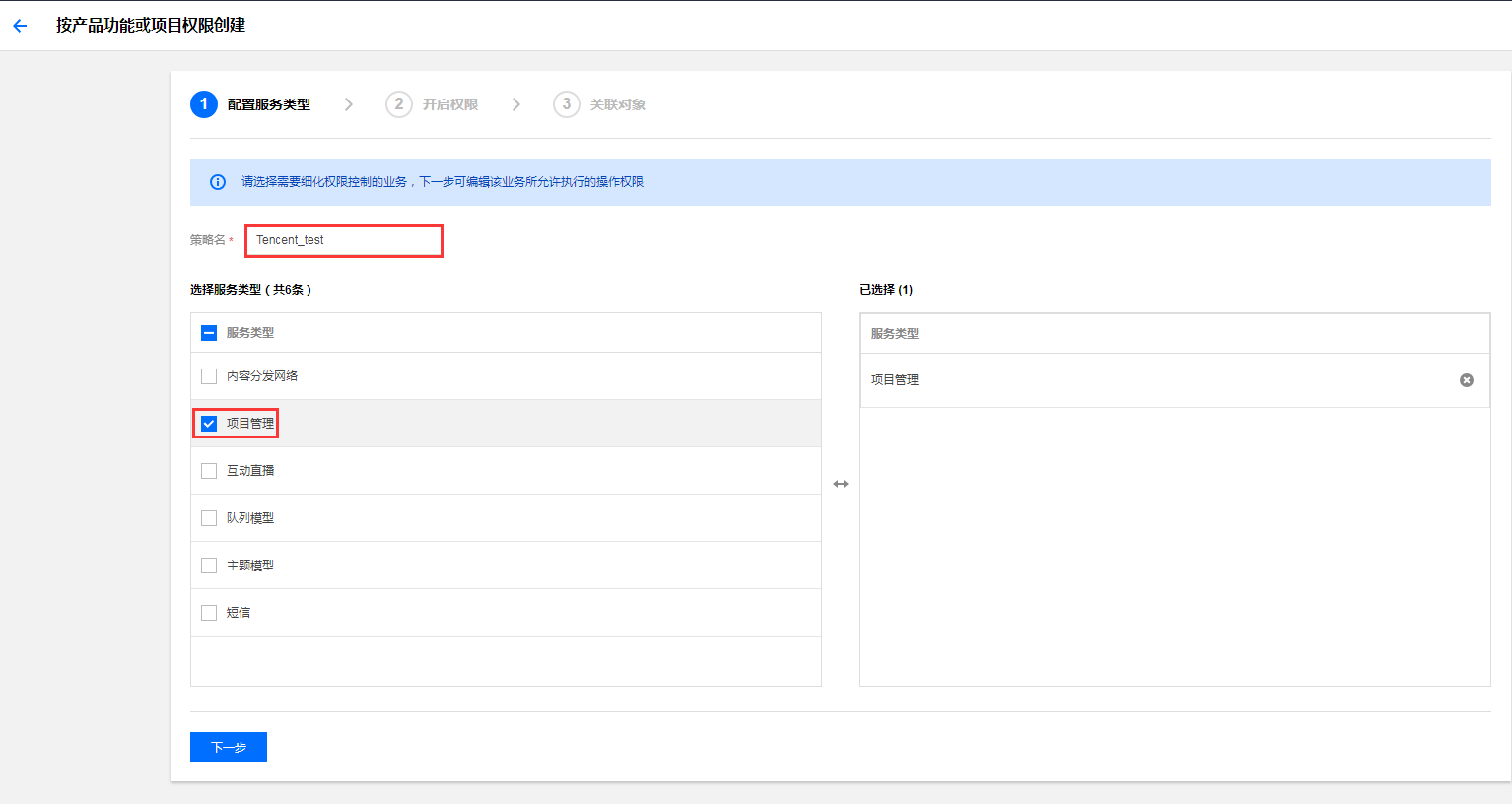The width and height of the screenshot is (1512, 804).
Task: Click the 互动直播 row label
Action: 250,471
